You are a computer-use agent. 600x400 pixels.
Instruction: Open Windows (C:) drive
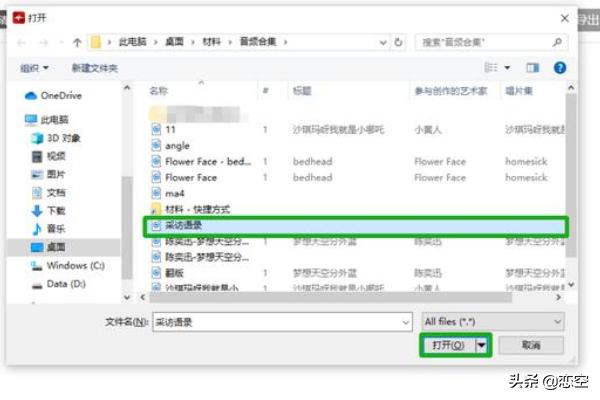tap(68, 265)
